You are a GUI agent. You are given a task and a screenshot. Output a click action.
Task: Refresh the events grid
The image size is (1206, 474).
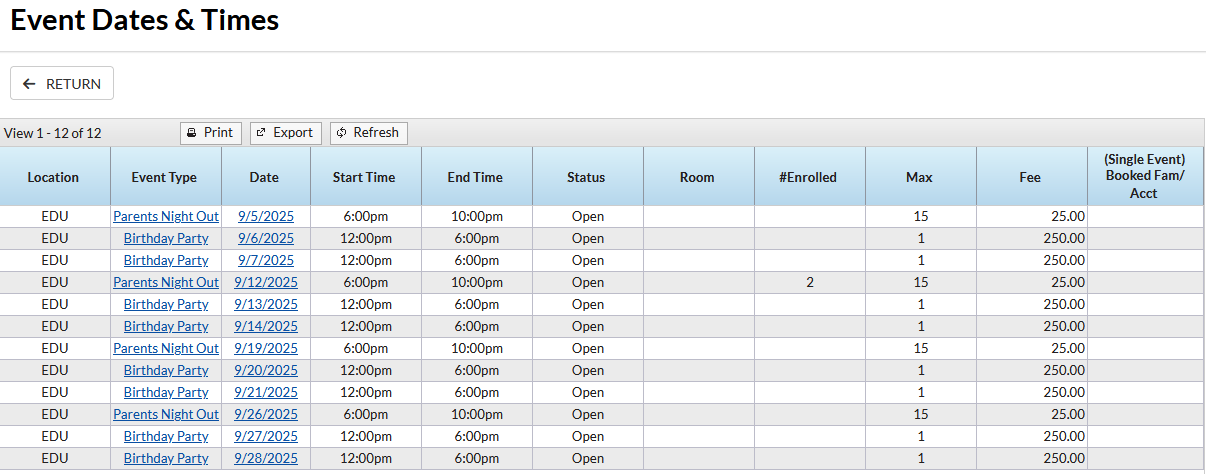pyautogui.click(x=369, y=133)
